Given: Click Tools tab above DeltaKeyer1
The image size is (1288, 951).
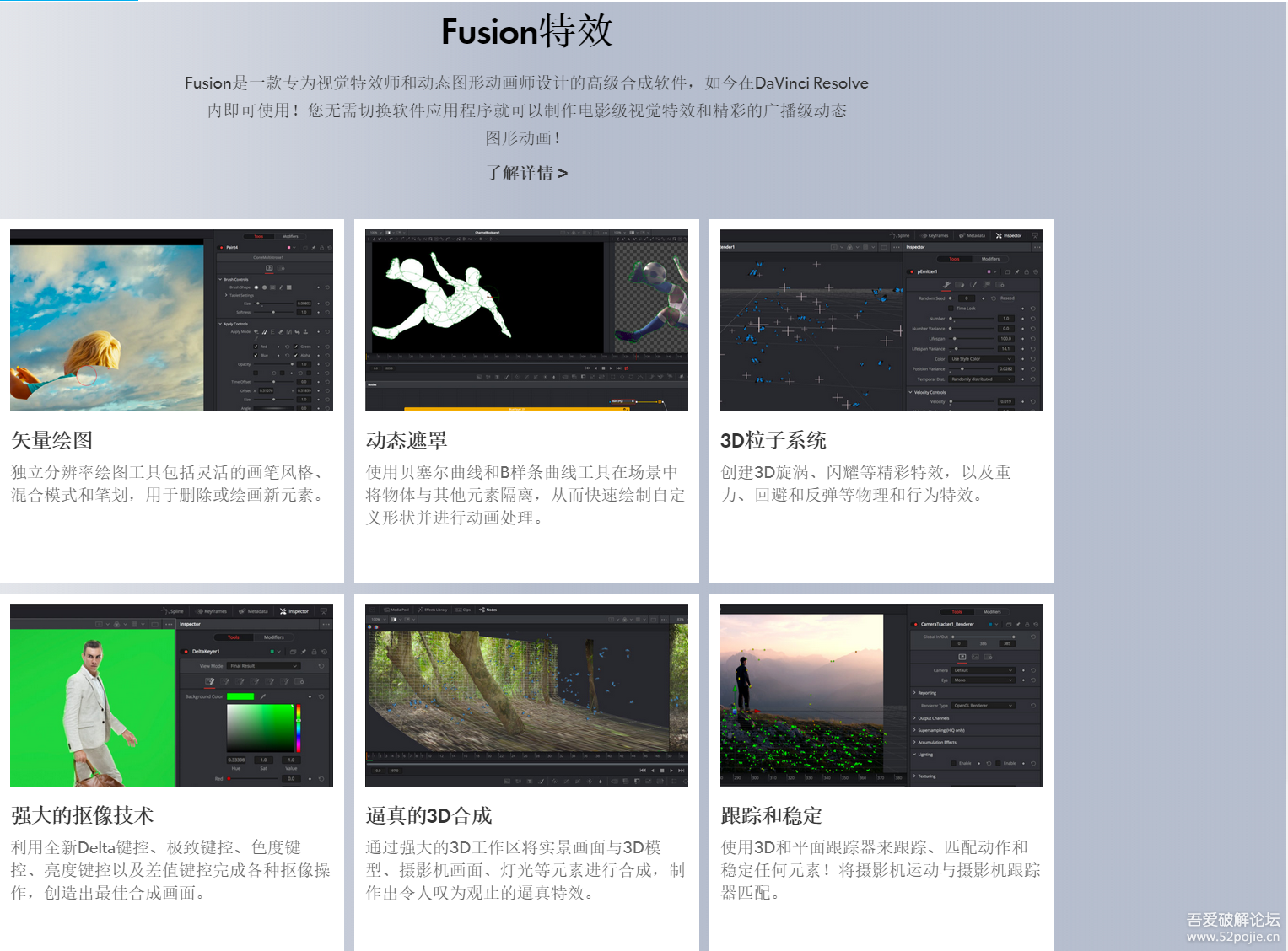Looking at the screenshot, I should coord(234,637).
